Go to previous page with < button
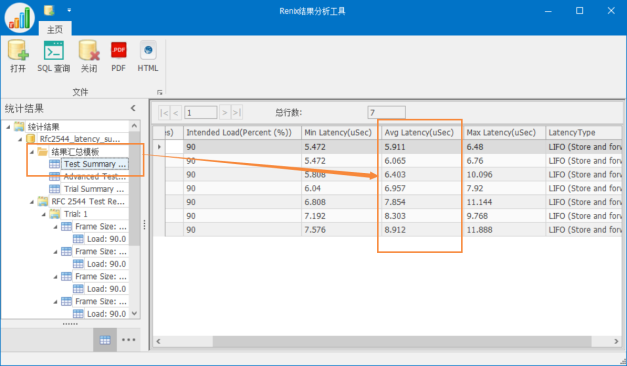The height and width of the screenshot is (366, 627). coord(176,113)
